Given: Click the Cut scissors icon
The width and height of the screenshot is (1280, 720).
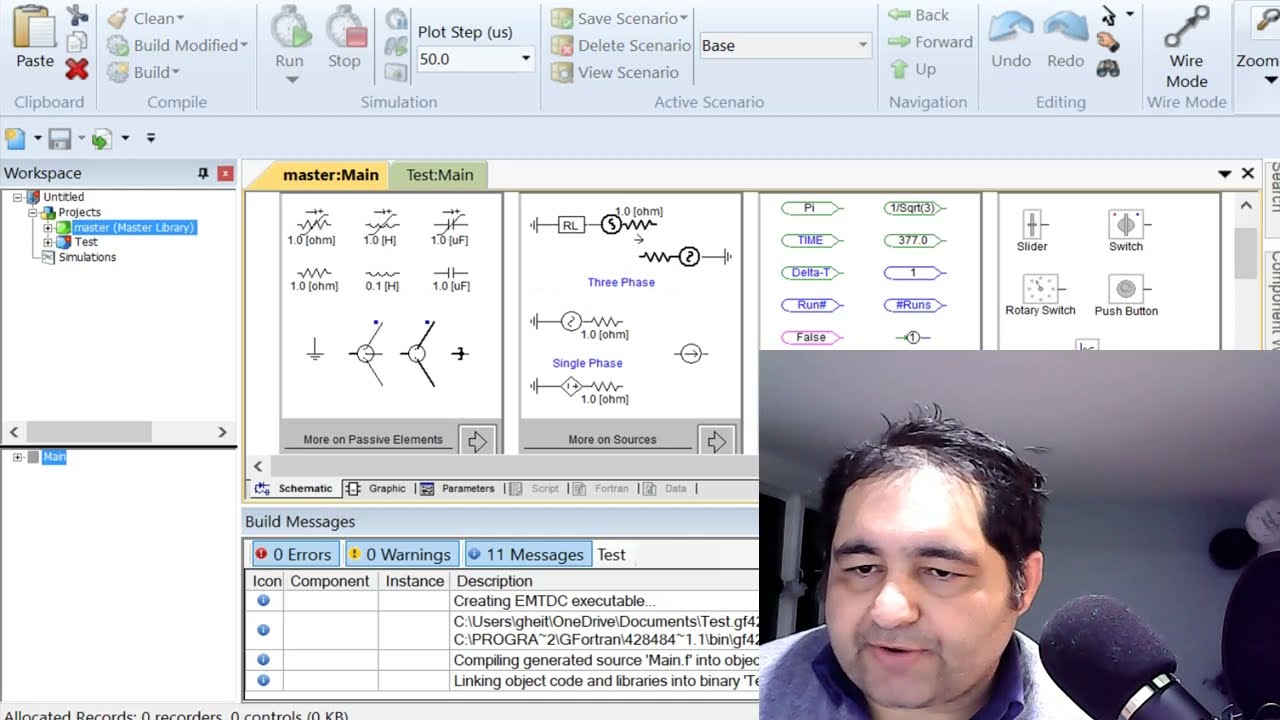Looking at the screenshot, I should click(77, 16).
